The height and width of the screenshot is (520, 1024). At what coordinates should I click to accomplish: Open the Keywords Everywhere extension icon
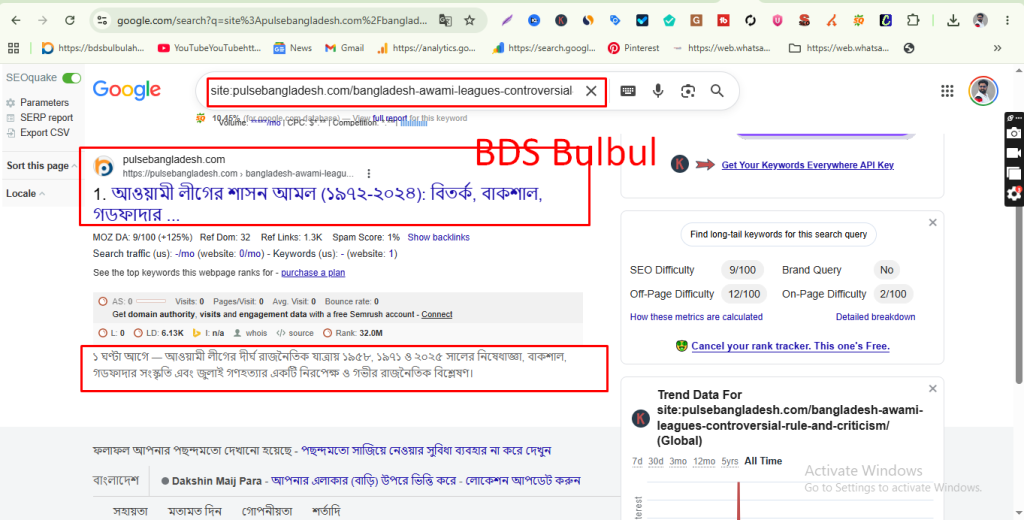pos(561,20)
